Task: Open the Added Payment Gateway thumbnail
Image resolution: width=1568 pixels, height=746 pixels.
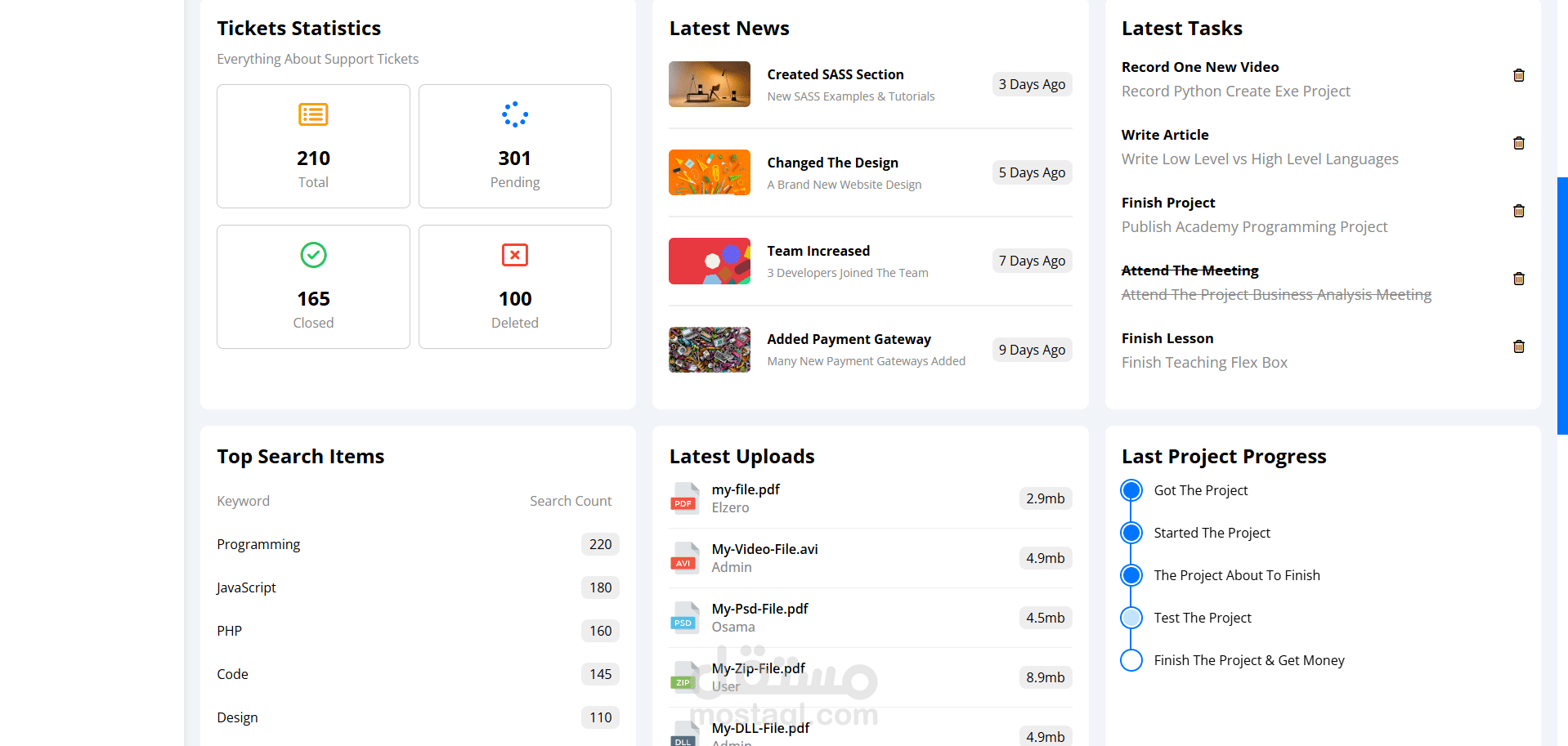Action: 710,350
